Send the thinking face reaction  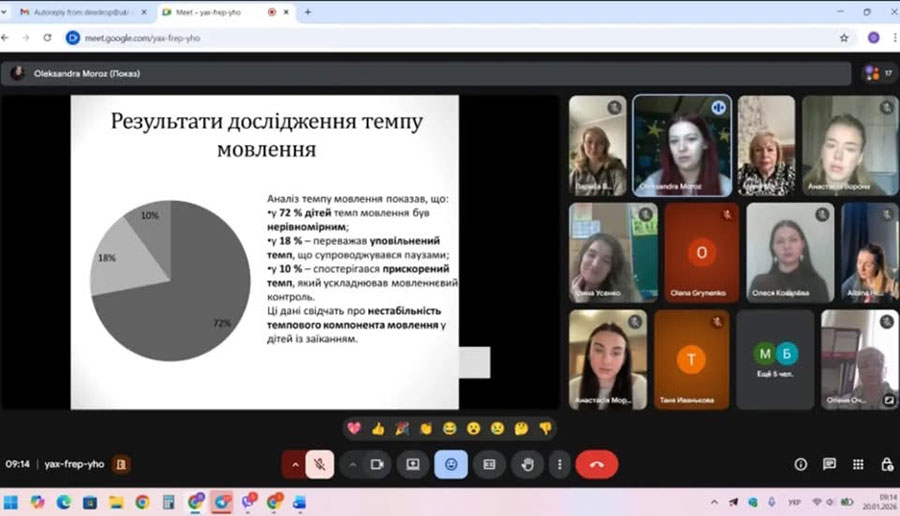521,428
